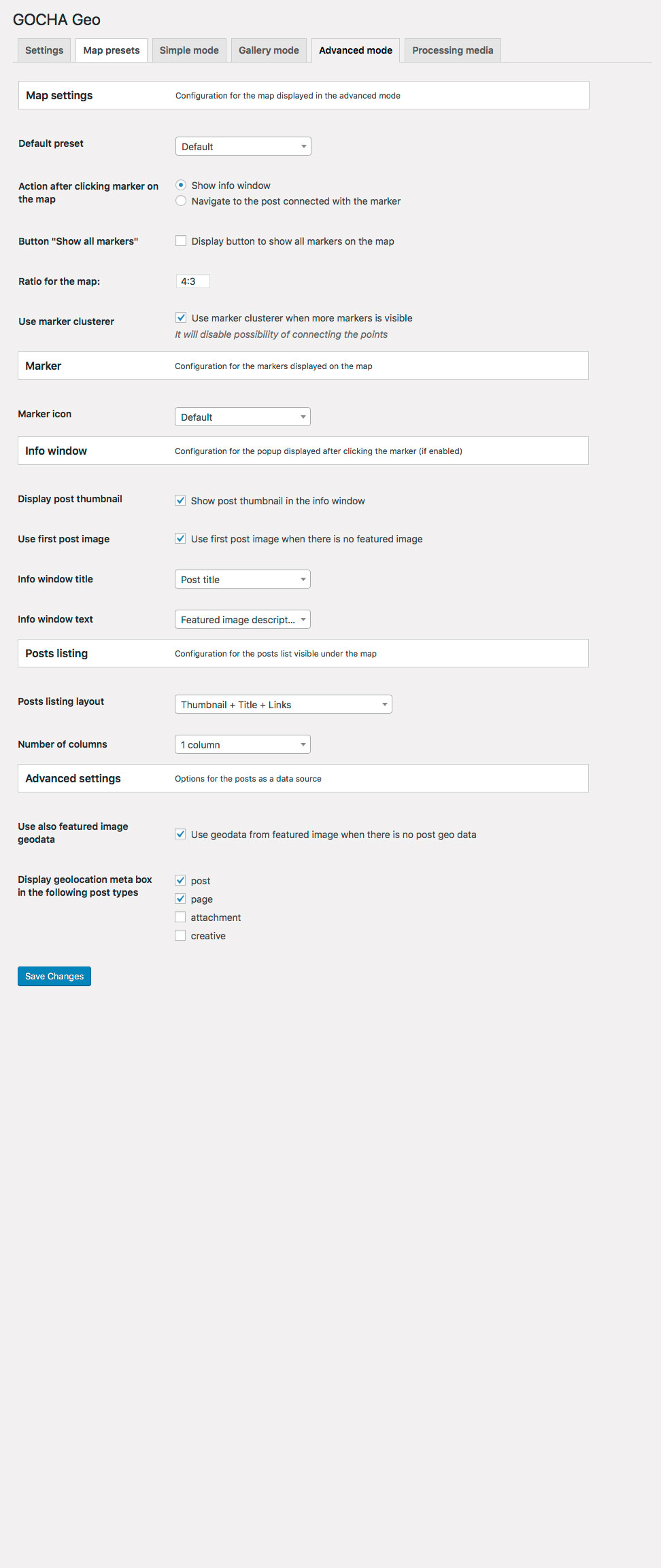
Task: Switch to the Settings tab
Action: tap(44, 50)
